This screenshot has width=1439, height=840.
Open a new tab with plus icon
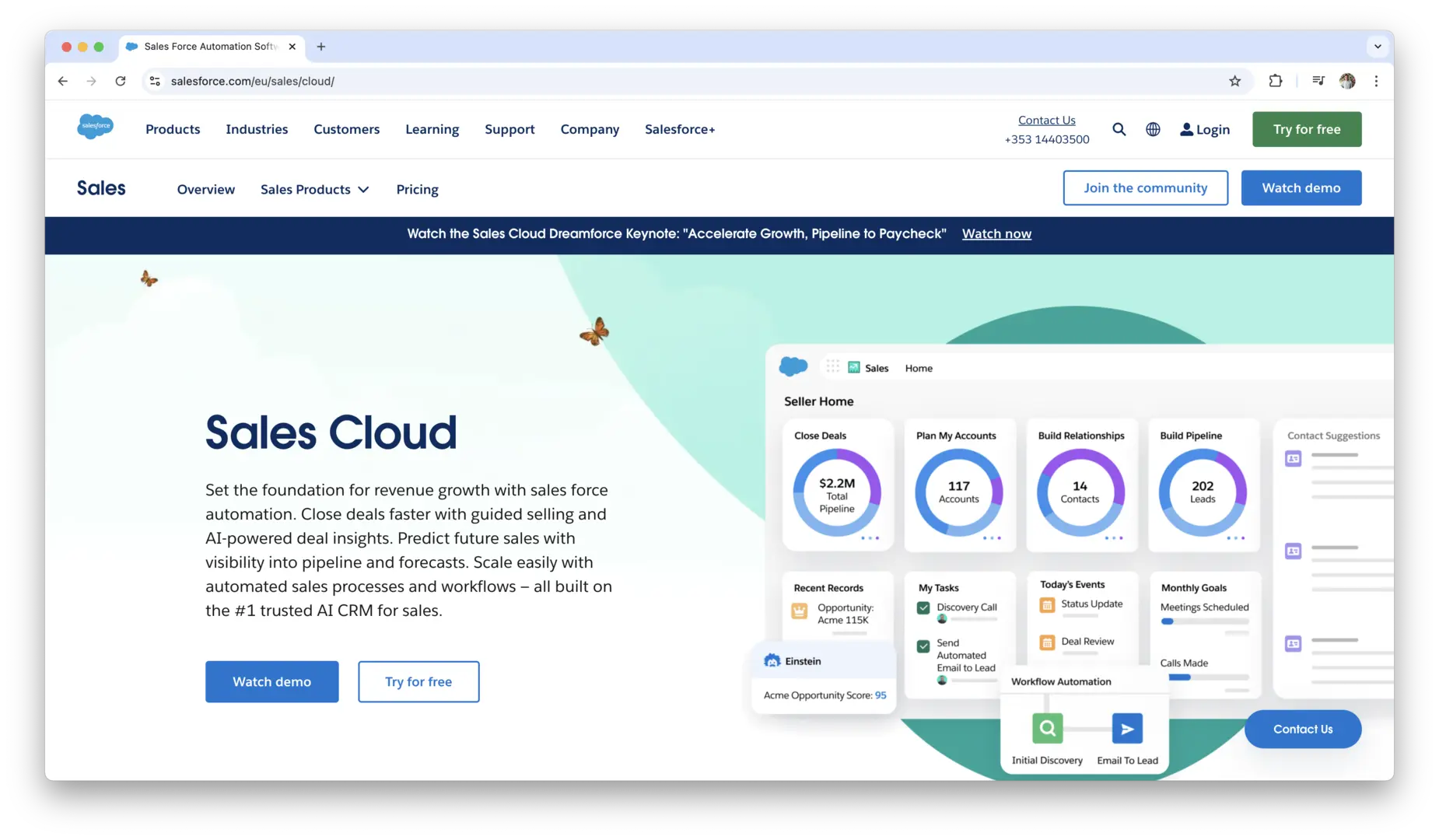321,47
